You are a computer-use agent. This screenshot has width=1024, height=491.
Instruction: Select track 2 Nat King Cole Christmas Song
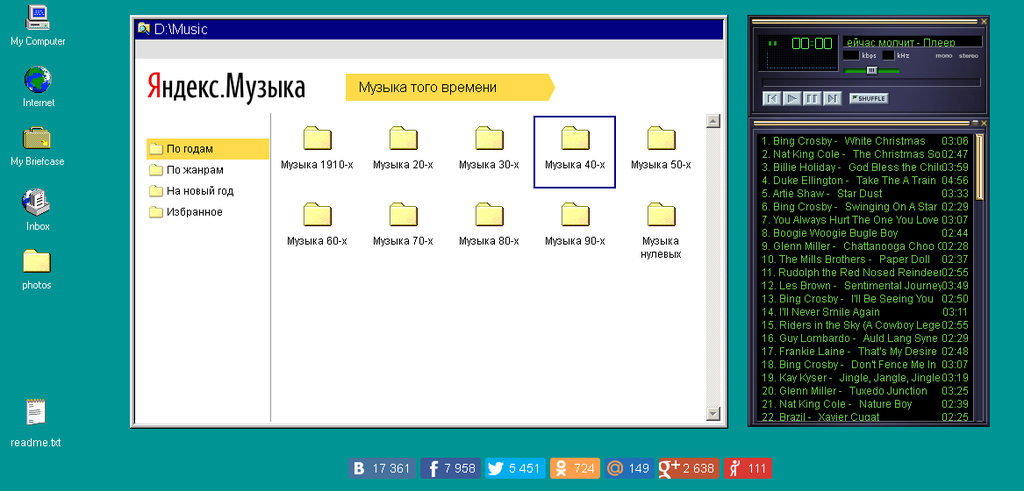[x=865, y=154]
